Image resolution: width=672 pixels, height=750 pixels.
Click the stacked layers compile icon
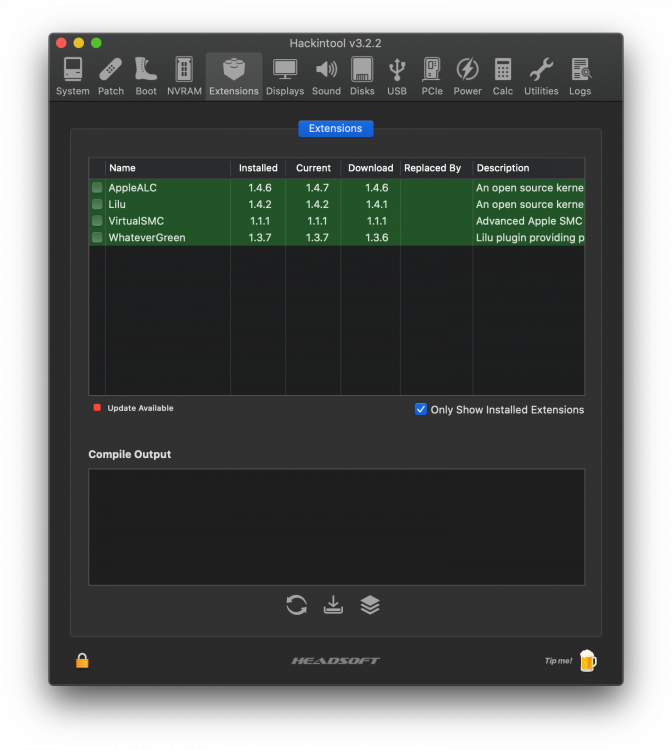pyautogui.click(x=370, y=605)
